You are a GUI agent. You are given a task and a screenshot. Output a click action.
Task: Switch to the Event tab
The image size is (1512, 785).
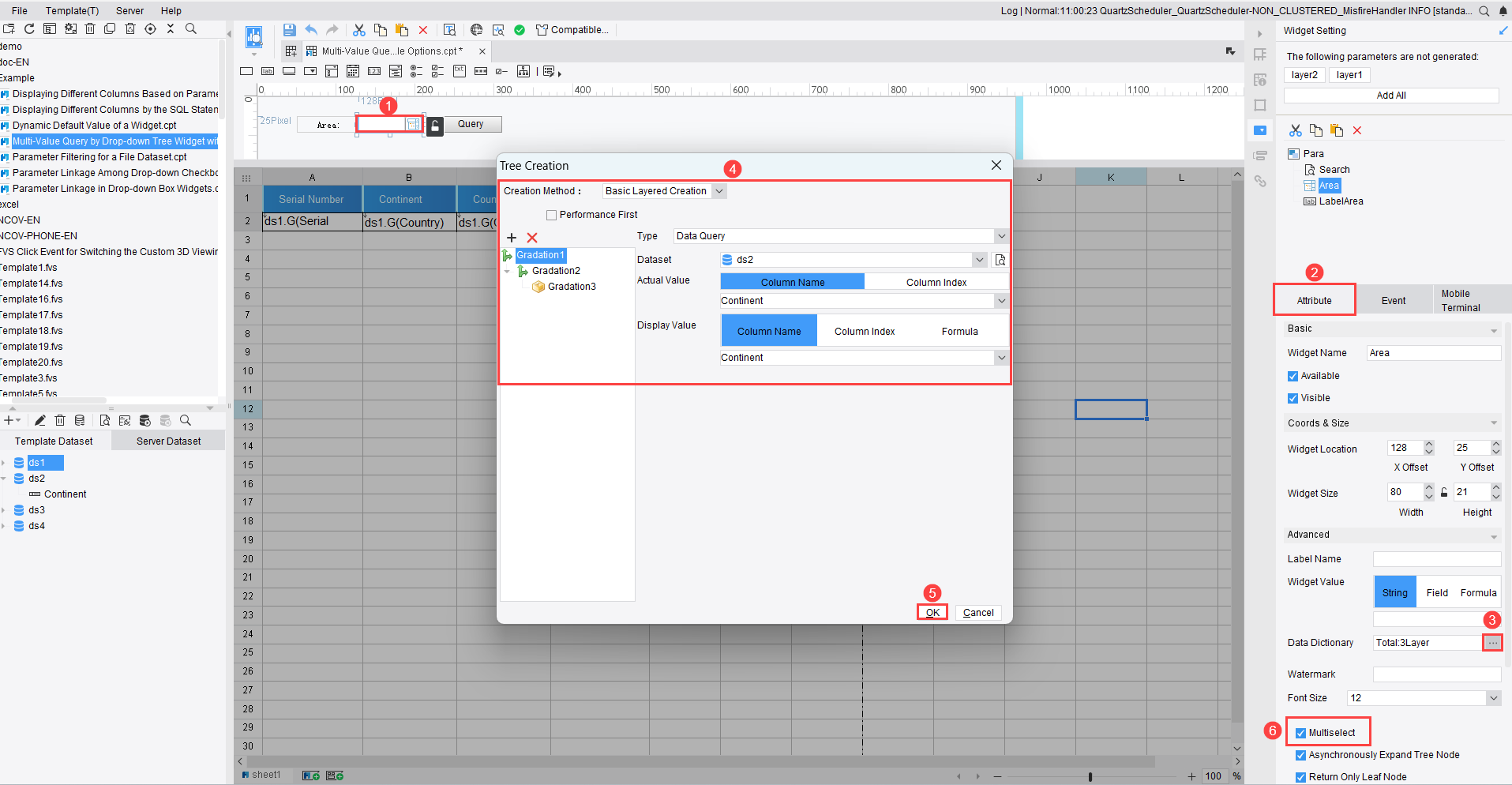pyautogui.click(x=1392, y=299)
